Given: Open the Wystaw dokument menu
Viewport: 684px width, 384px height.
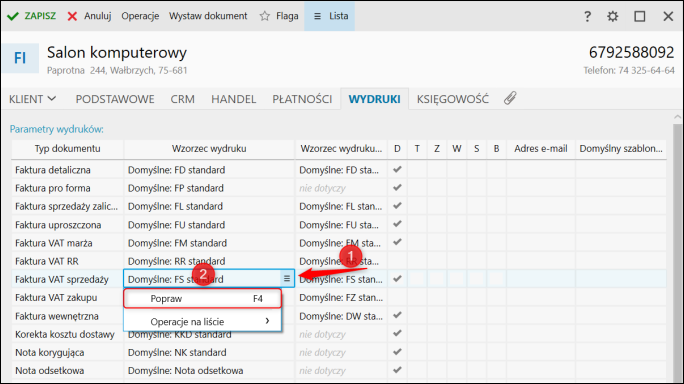Looking at the screenshot, I should pos(208,16).
